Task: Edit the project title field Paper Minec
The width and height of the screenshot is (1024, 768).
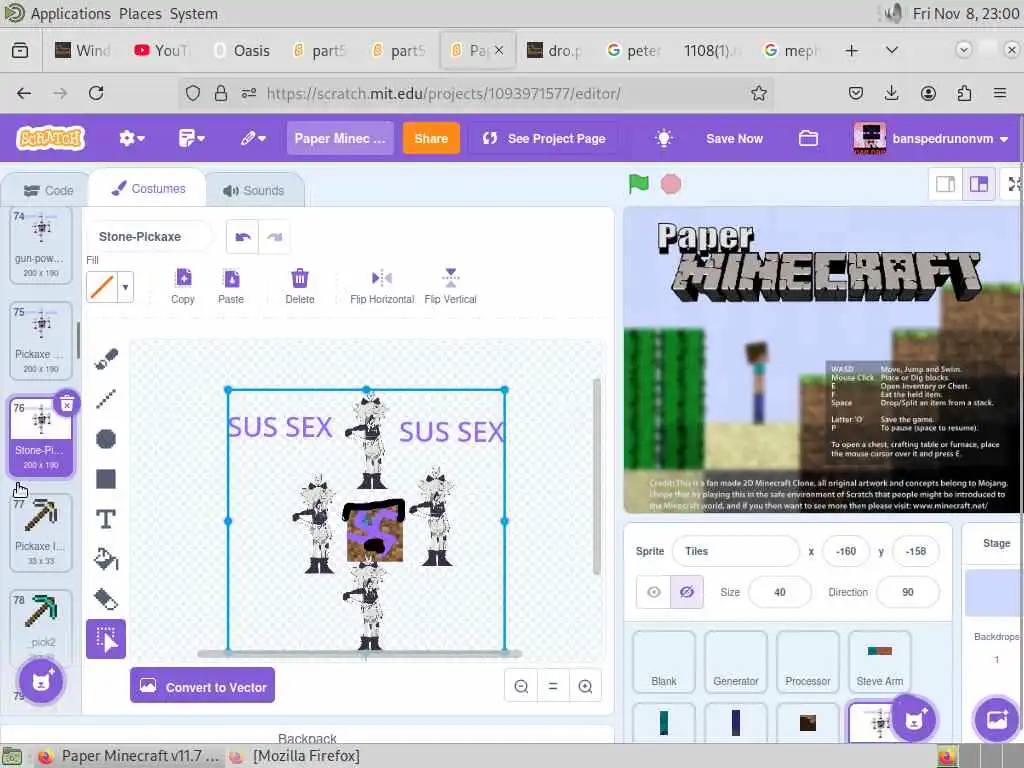Action: (340, 138)
